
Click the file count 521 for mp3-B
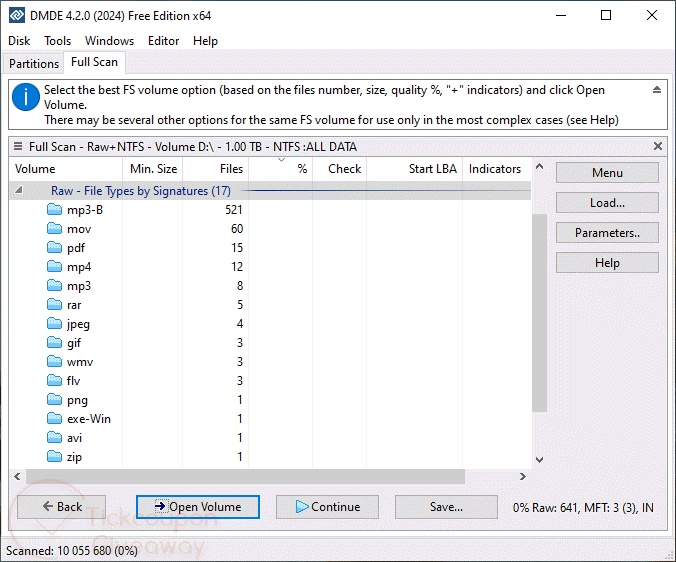[234, 210]
